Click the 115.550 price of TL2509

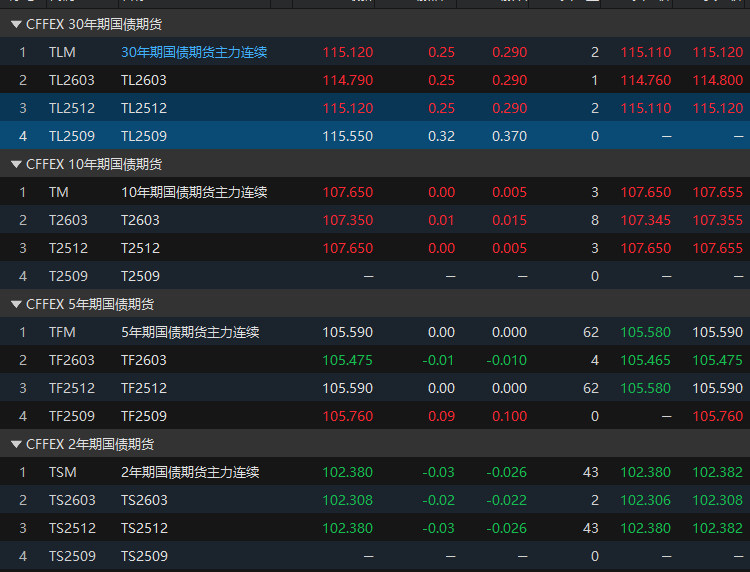pos(348,136)
